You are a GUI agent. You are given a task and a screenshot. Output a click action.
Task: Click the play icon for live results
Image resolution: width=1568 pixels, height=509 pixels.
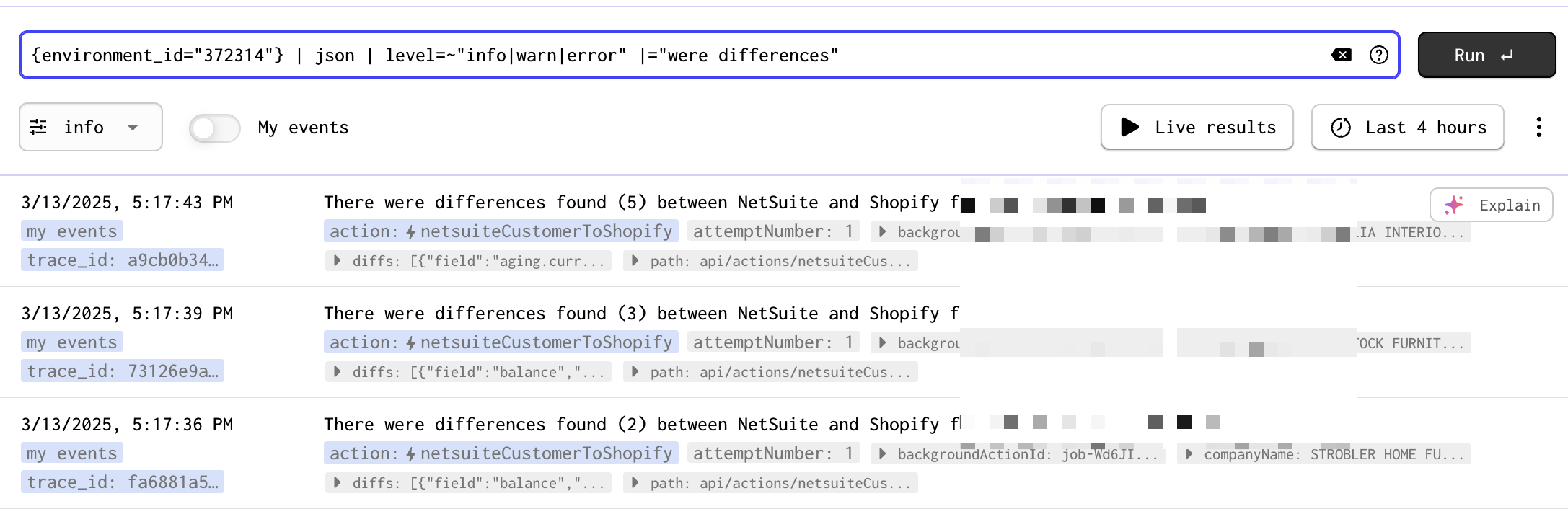(1129, 128)
